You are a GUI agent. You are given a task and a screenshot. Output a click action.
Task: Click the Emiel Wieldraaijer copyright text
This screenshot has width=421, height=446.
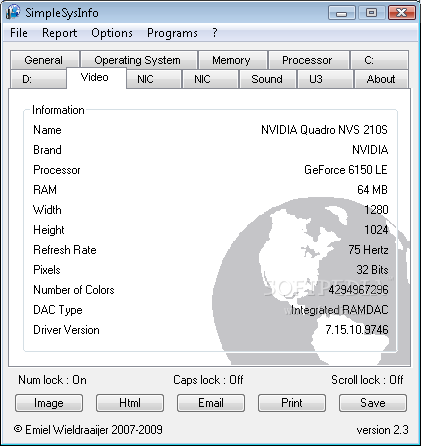88,430
